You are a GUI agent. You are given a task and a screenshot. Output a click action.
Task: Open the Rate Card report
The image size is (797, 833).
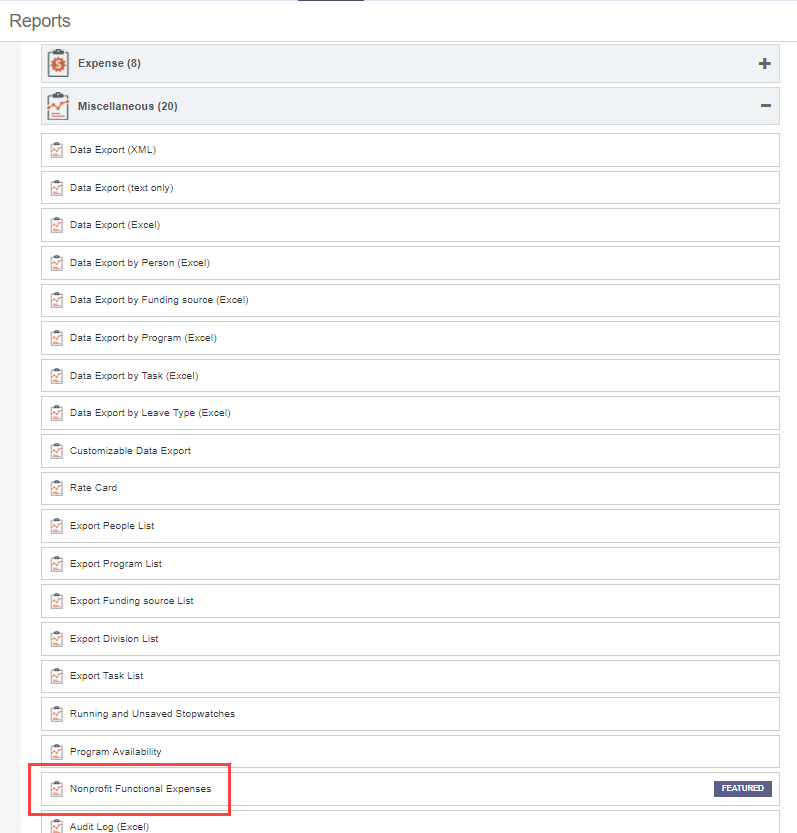click(410, 488)
